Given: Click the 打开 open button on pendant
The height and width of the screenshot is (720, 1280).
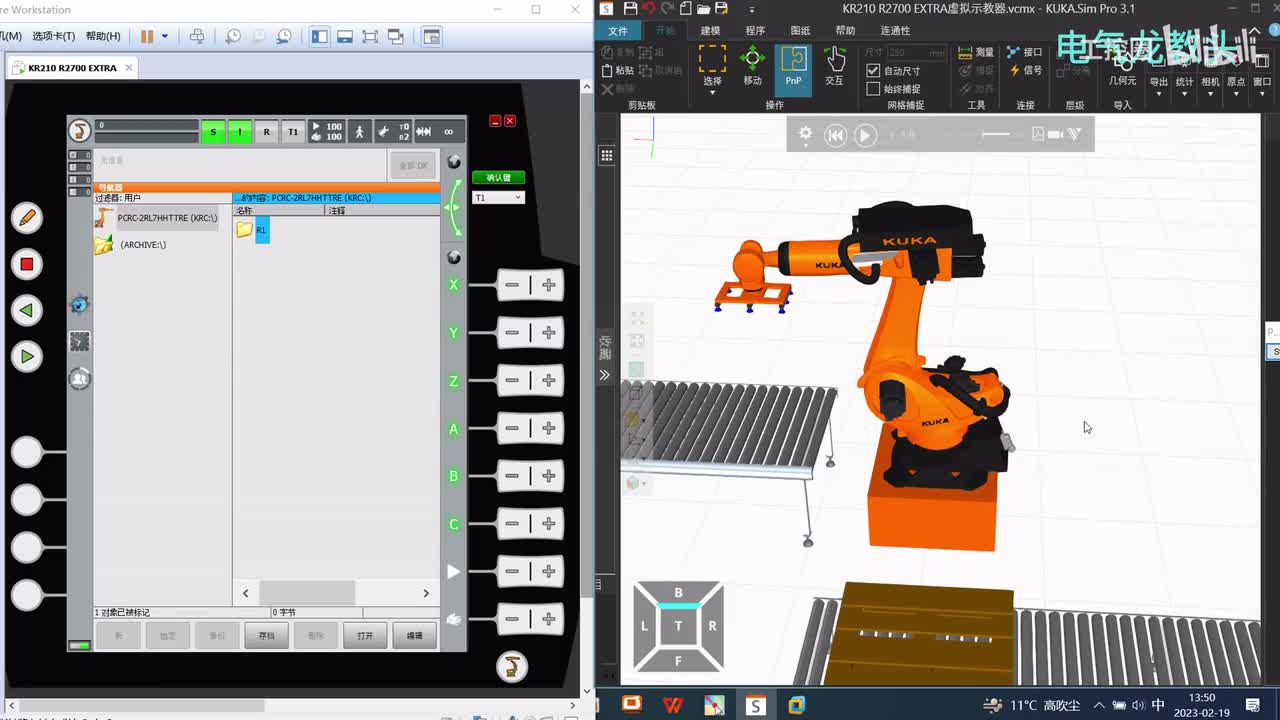Looking at the screenshot, I should point(365,635).
